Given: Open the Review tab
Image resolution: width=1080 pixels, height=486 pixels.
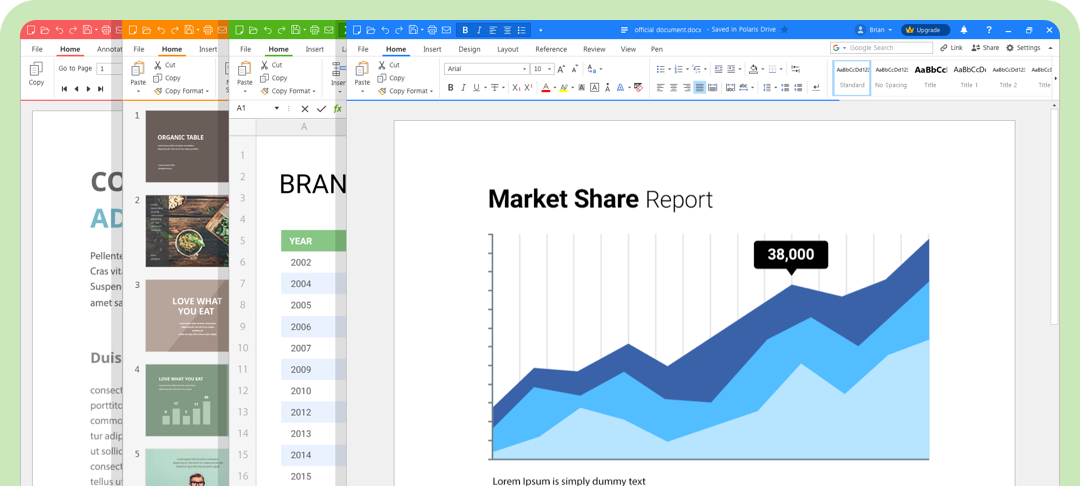Looking at the screenshot, I should point(594,50).
